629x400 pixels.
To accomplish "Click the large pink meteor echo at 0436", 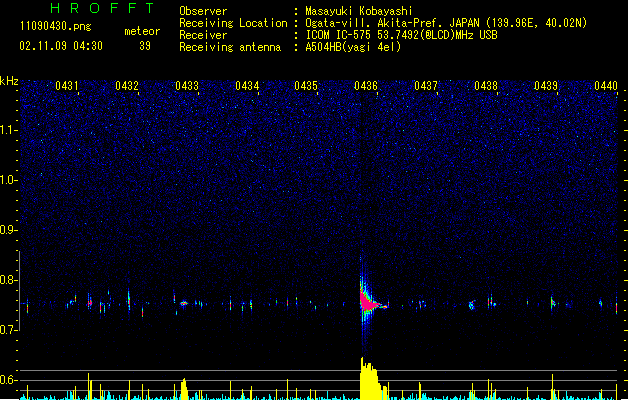I will [368, 303].
